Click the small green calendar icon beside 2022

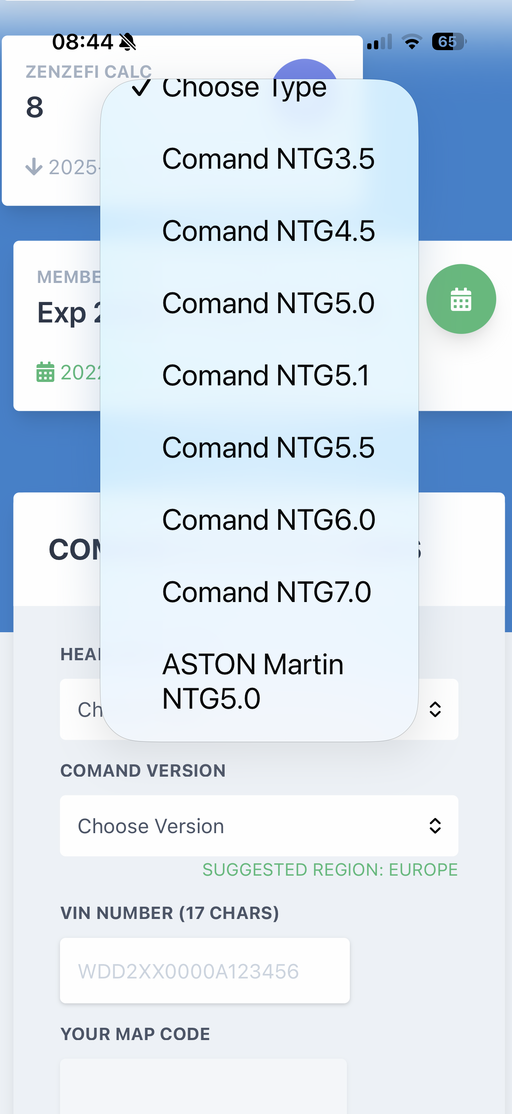coord(45,372)
